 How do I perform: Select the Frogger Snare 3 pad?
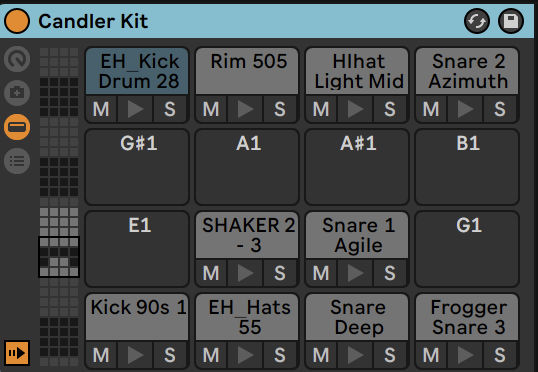[x=467, y=317]
